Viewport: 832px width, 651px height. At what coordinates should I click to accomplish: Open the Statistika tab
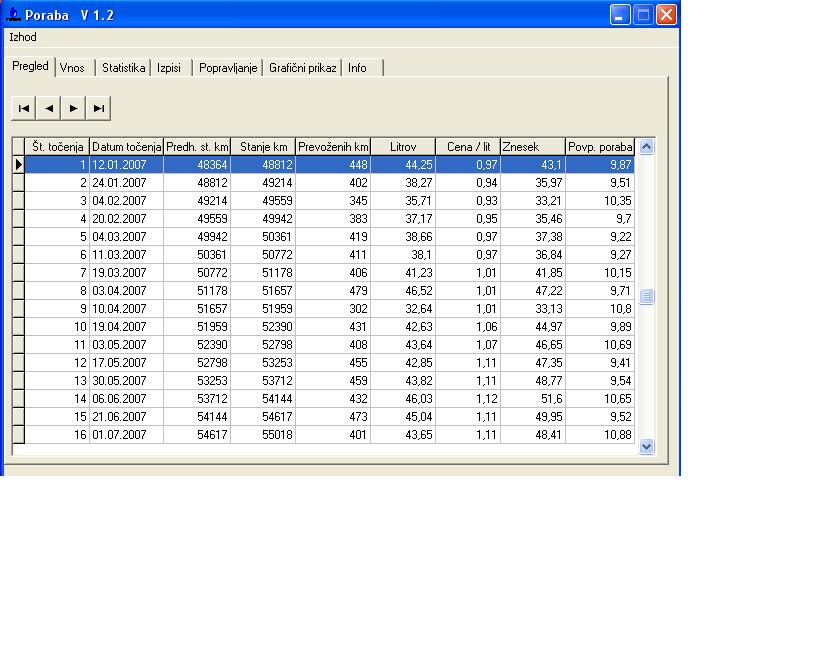[x=124, y=68]
